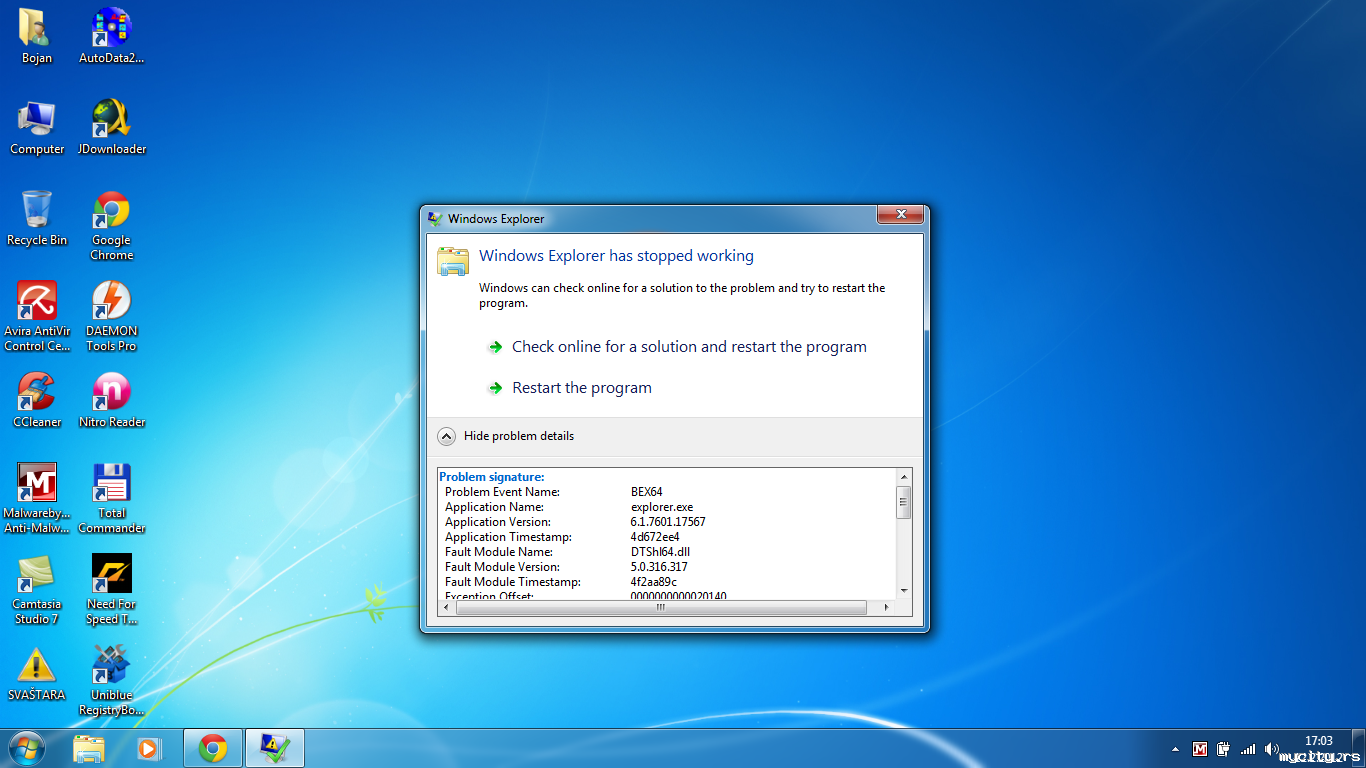This screenshot has width=1366, height=768.
Task: Click the details horizontal scrollbar thumb
Action: (x=661, y=607)
